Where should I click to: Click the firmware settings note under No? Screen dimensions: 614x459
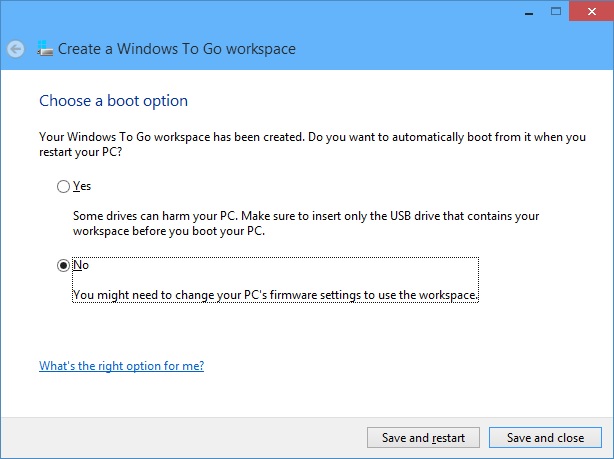[275, 295]
